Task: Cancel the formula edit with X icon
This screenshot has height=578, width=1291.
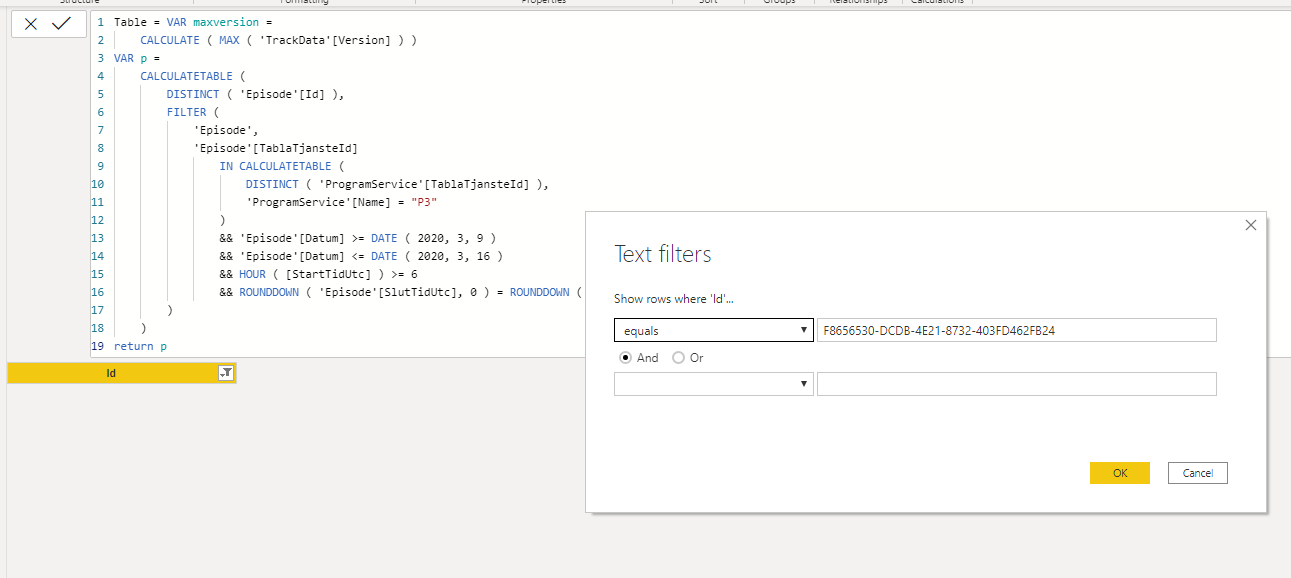Action: coord(31,24)
